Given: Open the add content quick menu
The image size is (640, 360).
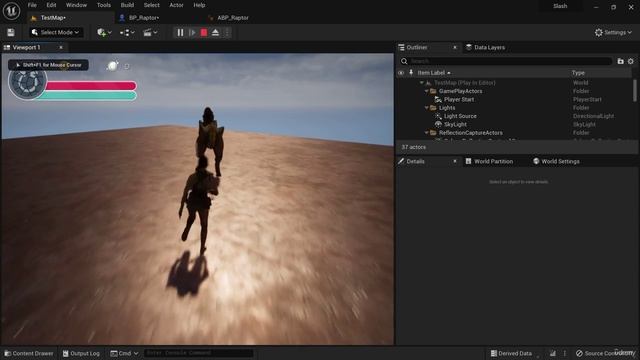Looking at the screenshot, I should pyautogui.click(x=104, y=32).
